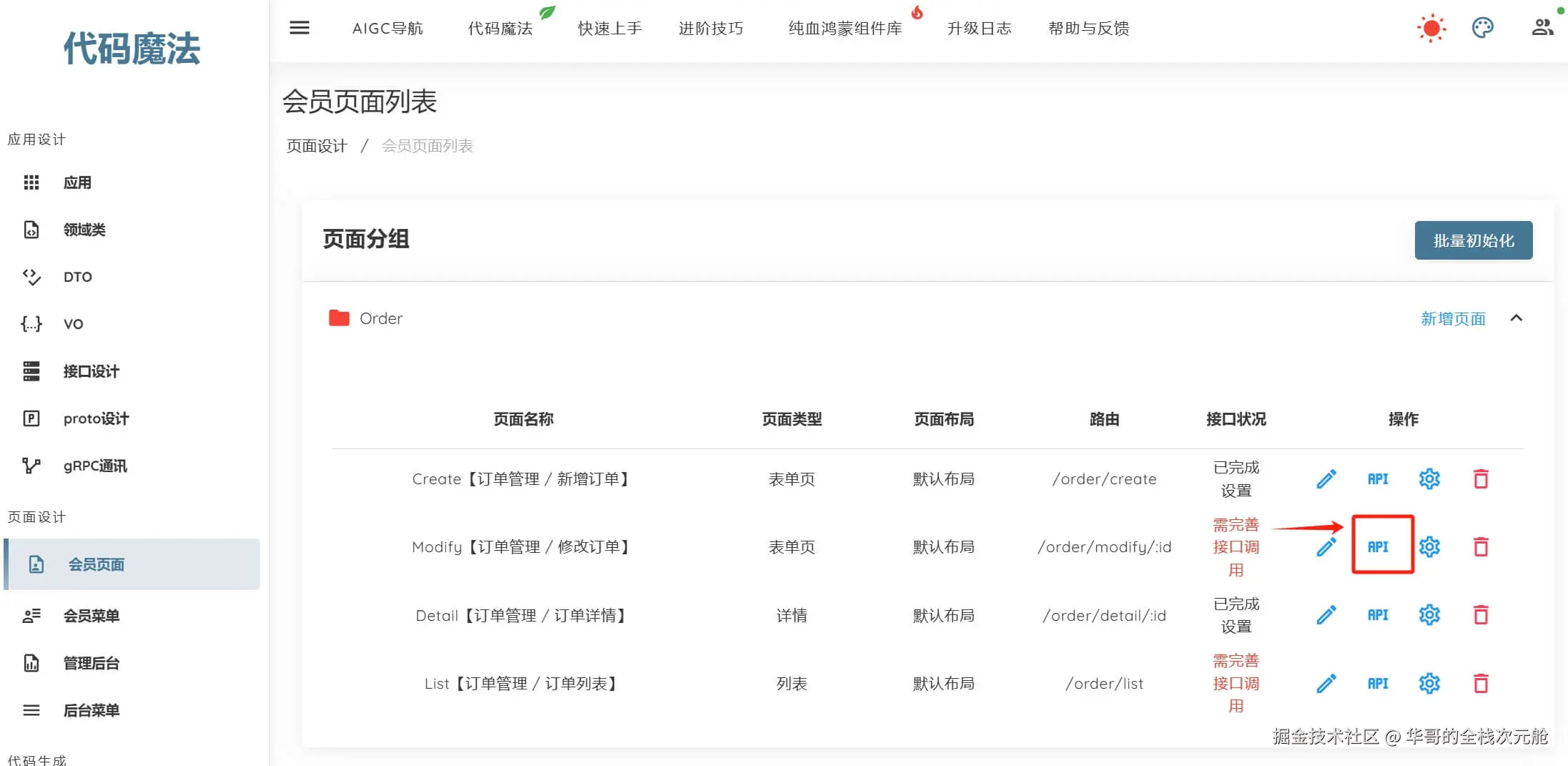Open 升级日志 in top navigation

(979, 29)
